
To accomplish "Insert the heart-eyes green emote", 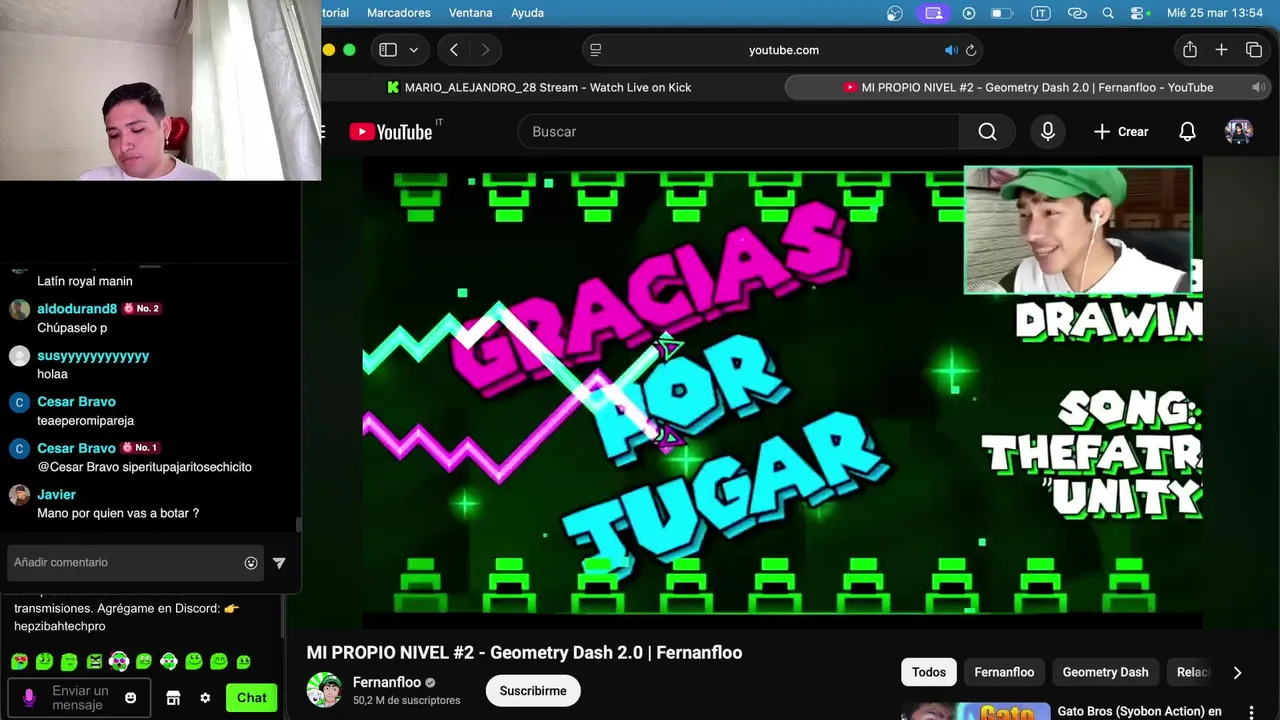I will pyautogui.click(x=20, y=661).
